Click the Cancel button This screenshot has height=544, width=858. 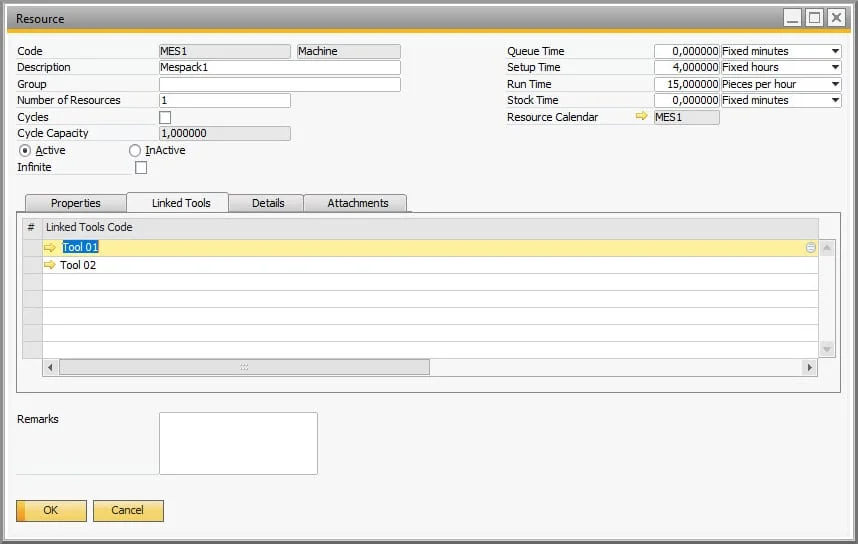[x=128, y=511]
